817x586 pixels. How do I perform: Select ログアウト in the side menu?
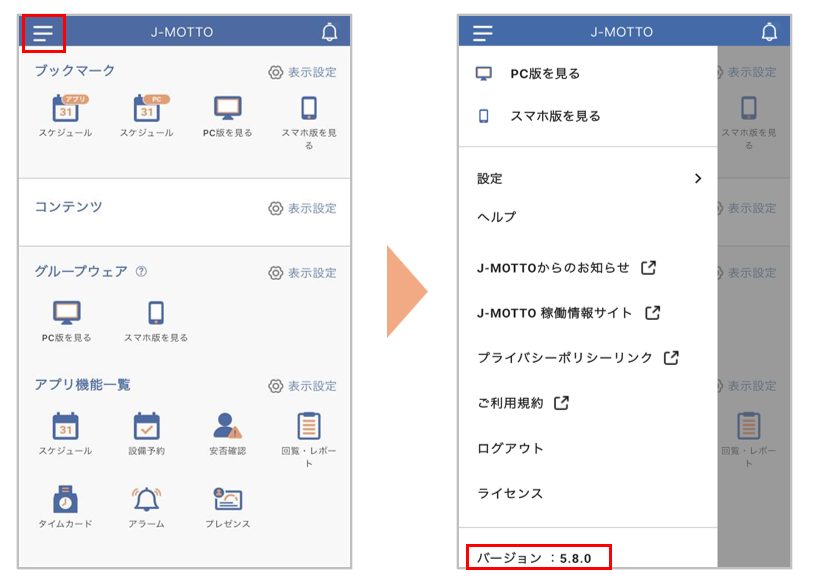(510, 448)
